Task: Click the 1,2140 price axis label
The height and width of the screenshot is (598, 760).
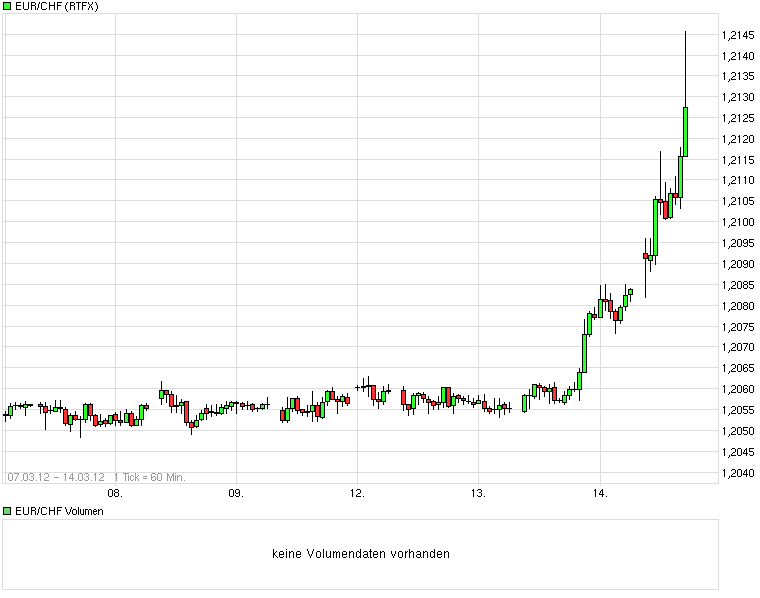Action: click(x=738, y=56)
